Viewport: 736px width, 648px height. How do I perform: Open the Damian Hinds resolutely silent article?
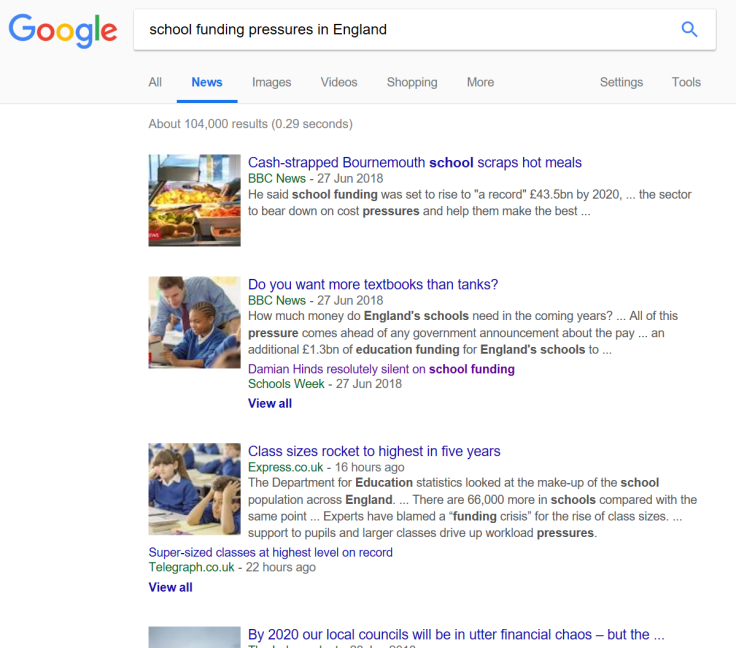click(x=381, y=369)
